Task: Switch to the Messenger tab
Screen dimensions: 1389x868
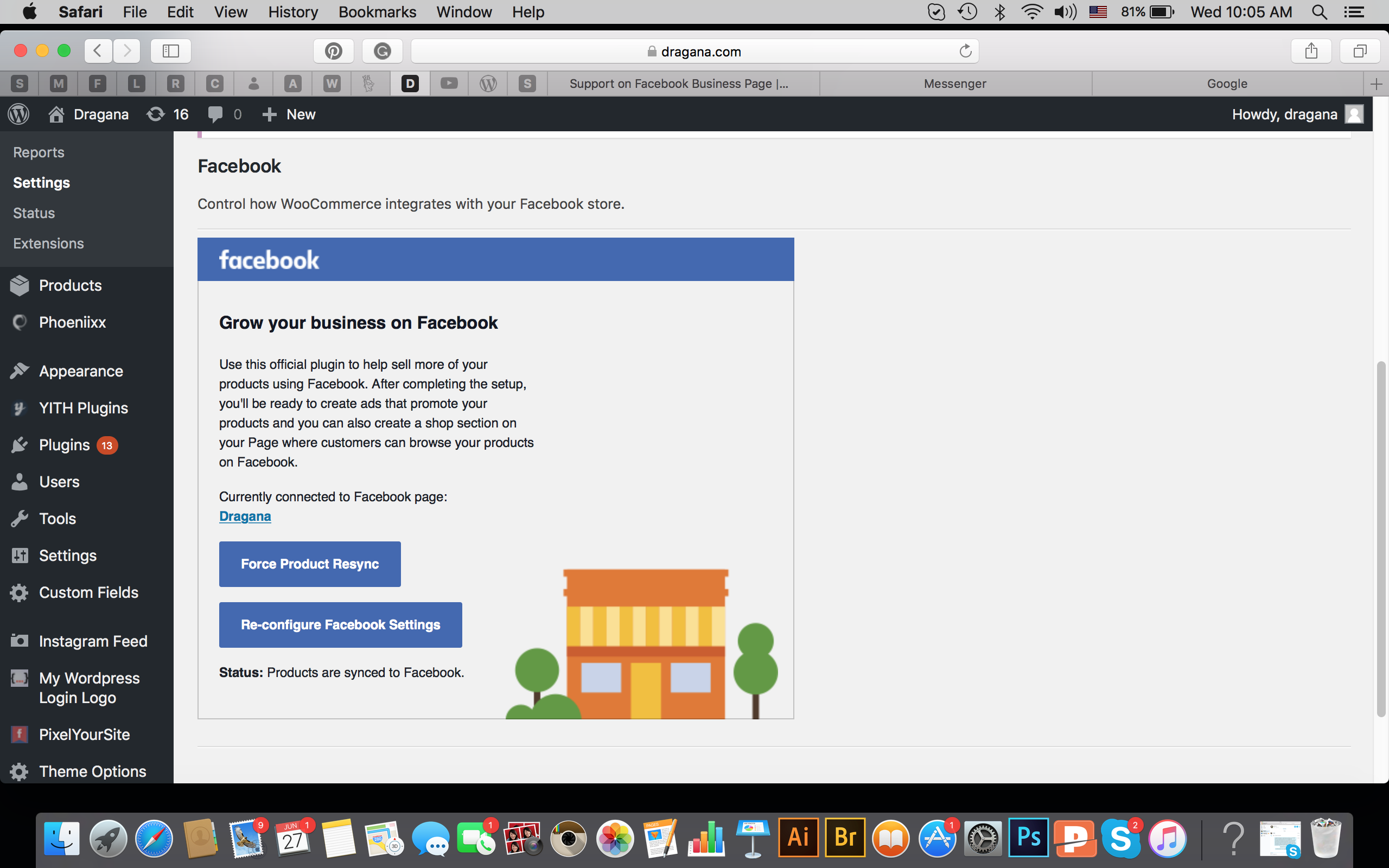Action: coord(955,84)
